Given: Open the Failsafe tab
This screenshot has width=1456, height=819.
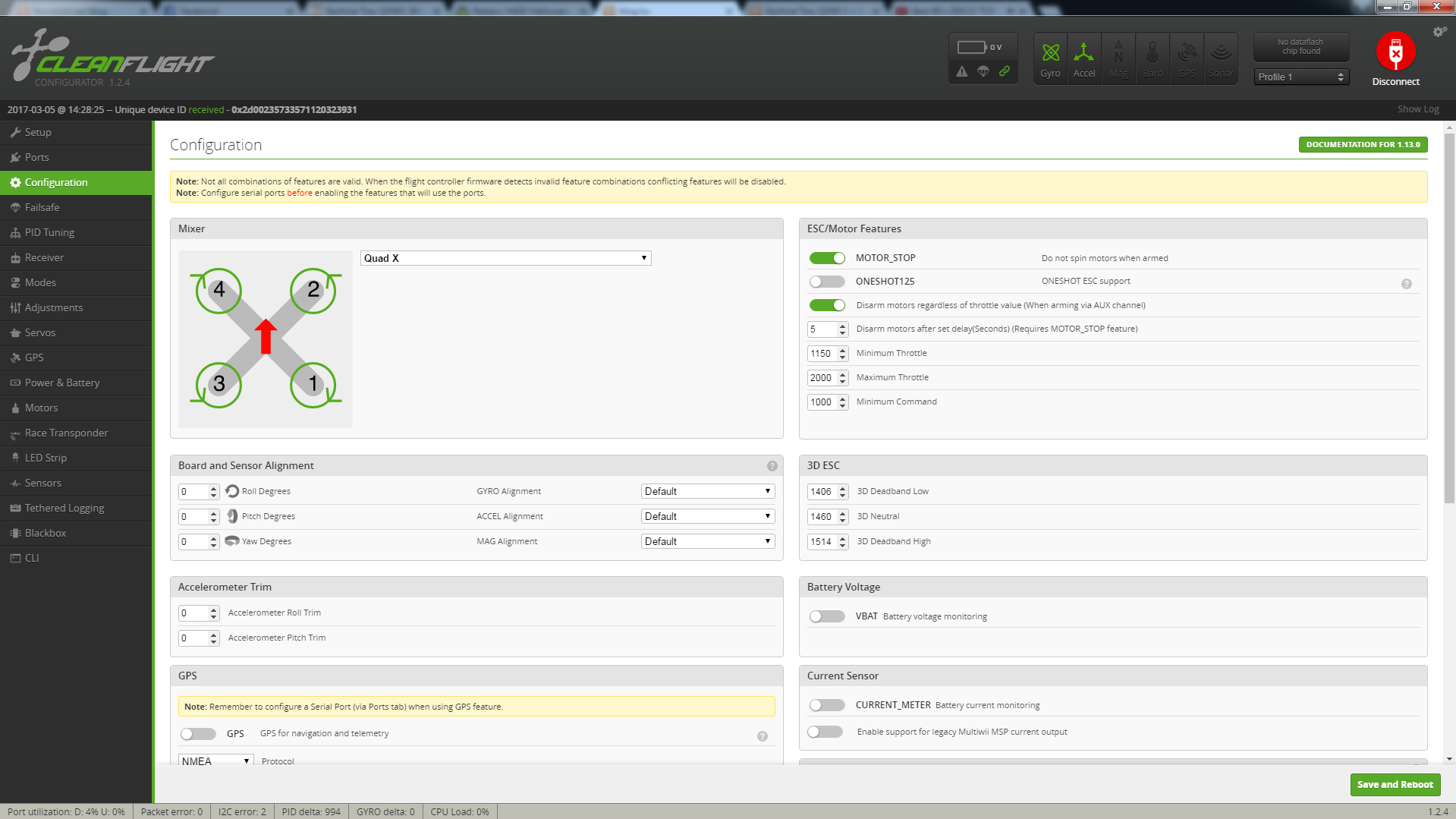Looking at the screenshot, I should pos(76,207).
